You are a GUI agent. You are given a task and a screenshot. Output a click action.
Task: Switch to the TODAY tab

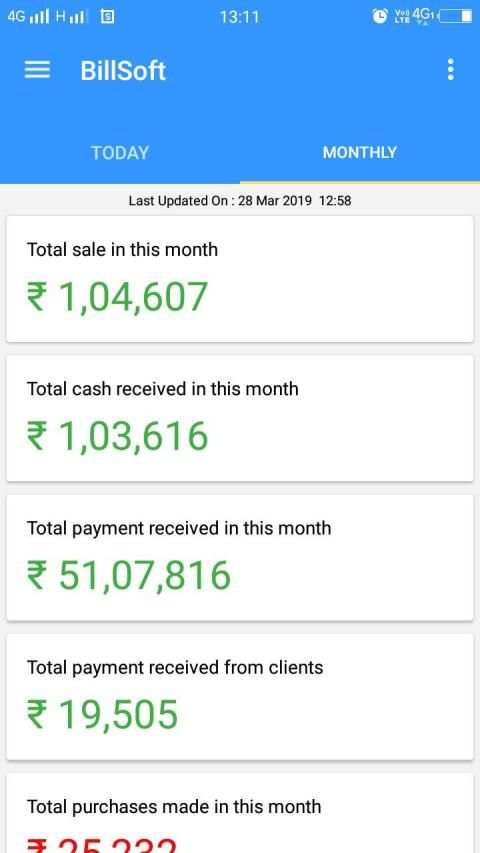click(x=120, y=153)
